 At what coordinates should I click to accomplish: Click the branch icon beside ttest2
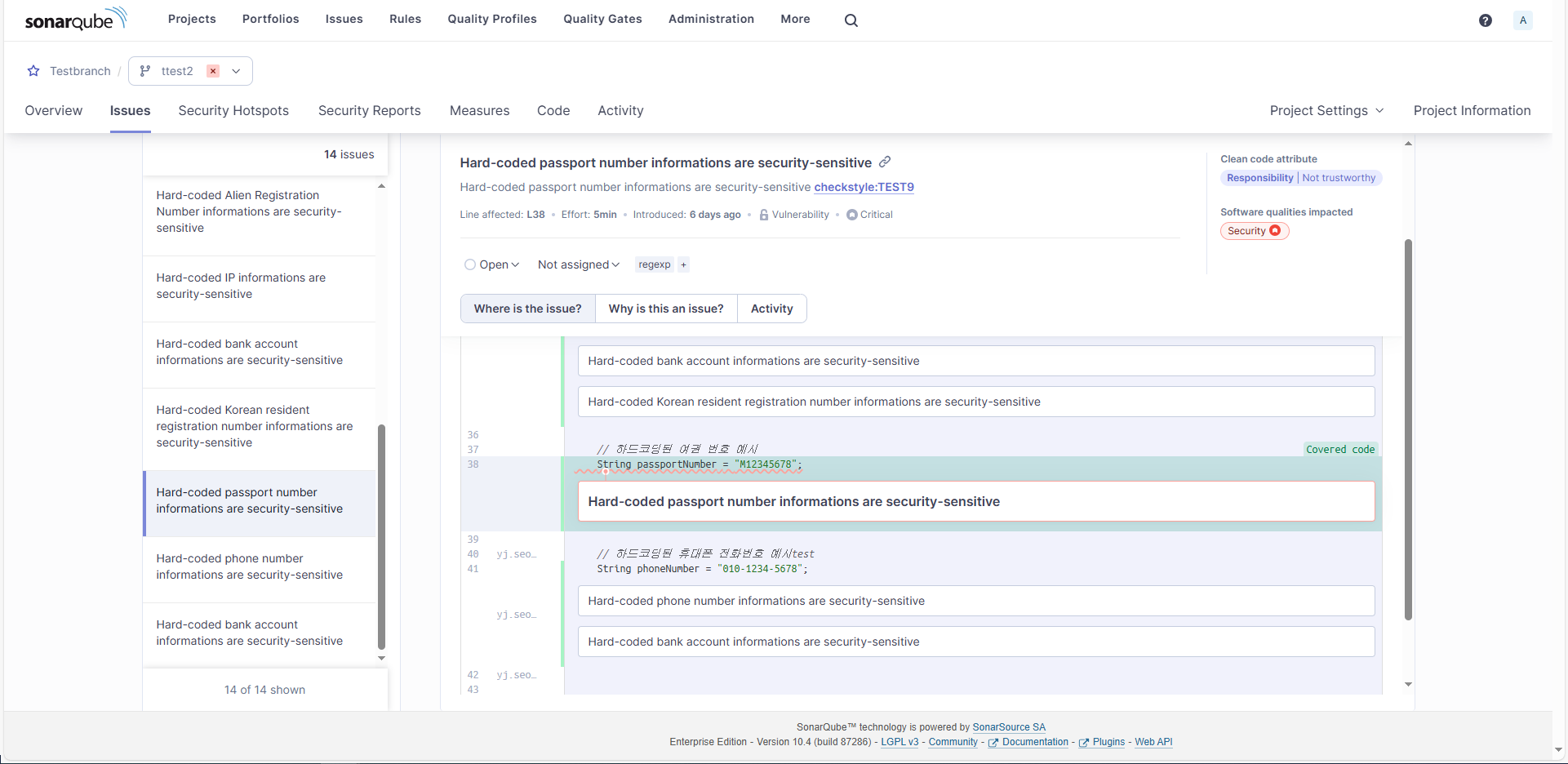tap(145, 71)
